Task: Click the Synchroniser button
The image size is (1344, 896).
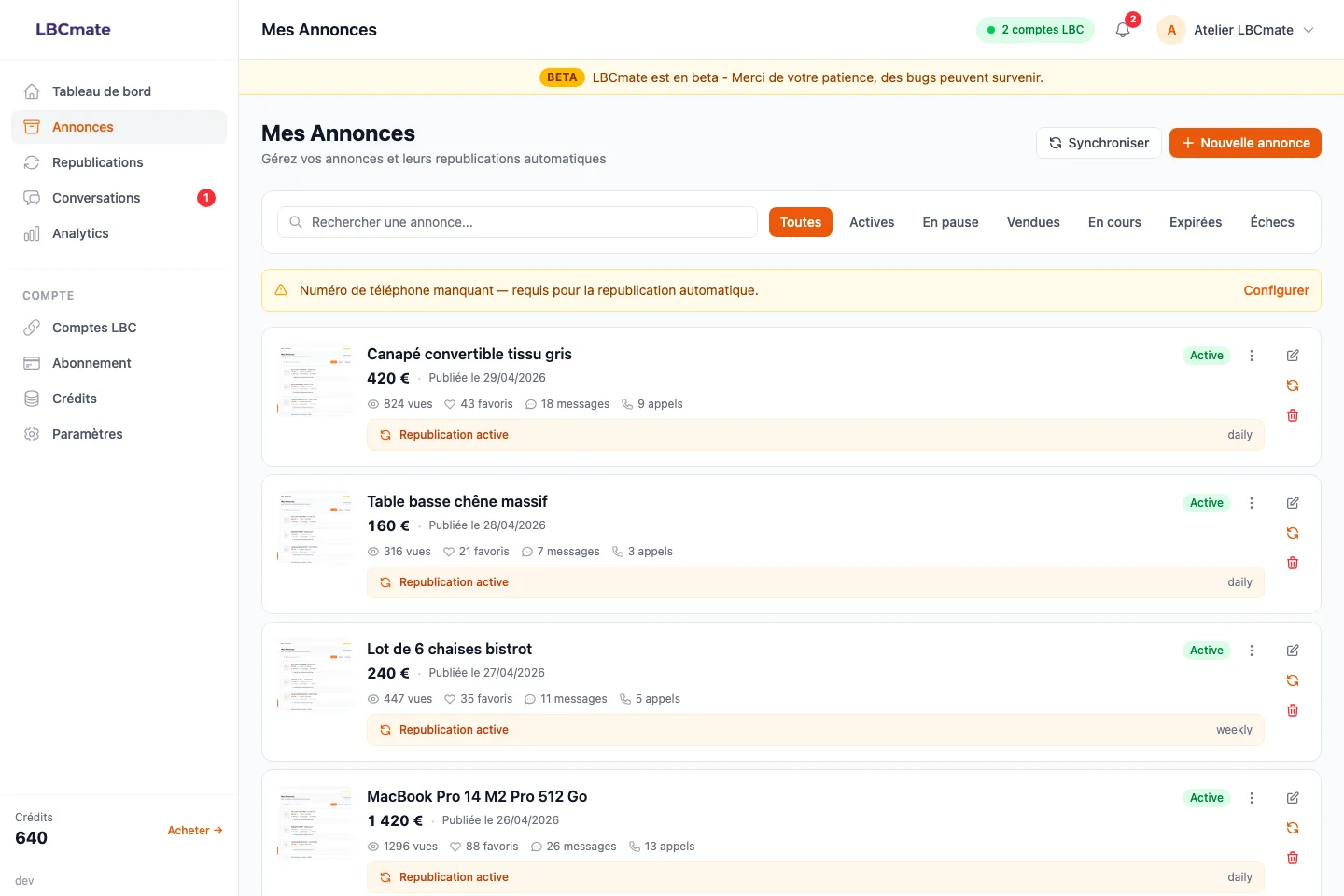Action: [1099, 143]
